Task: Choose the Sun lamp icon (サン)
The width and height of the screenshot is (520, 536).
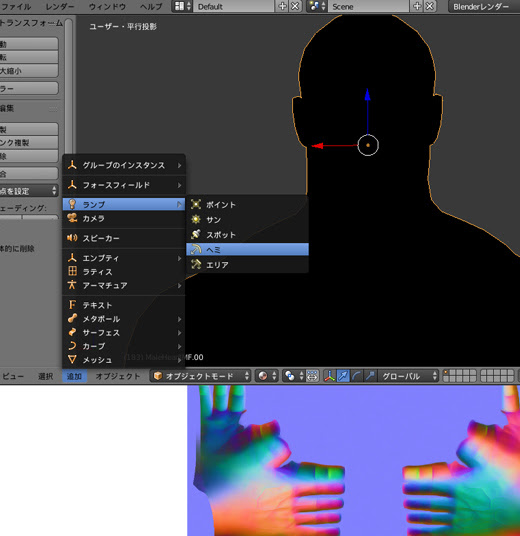Action: pos(196,219)
